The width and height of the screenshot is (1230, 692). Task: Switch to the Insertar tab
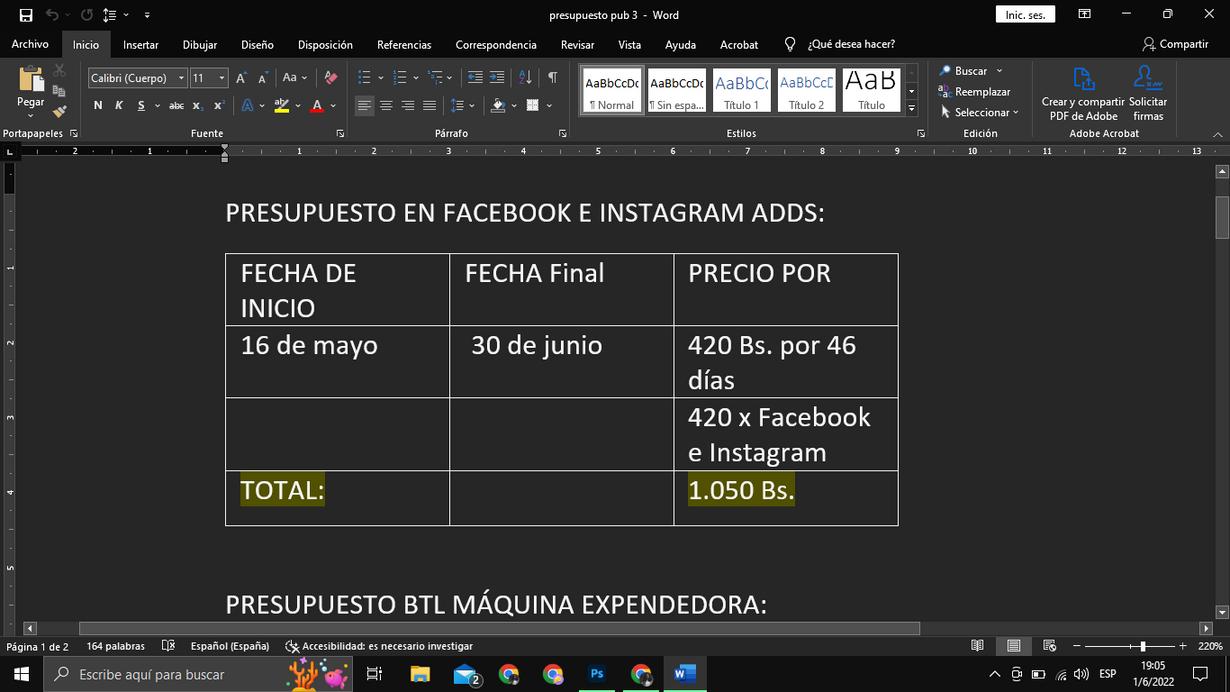(141, 44)
